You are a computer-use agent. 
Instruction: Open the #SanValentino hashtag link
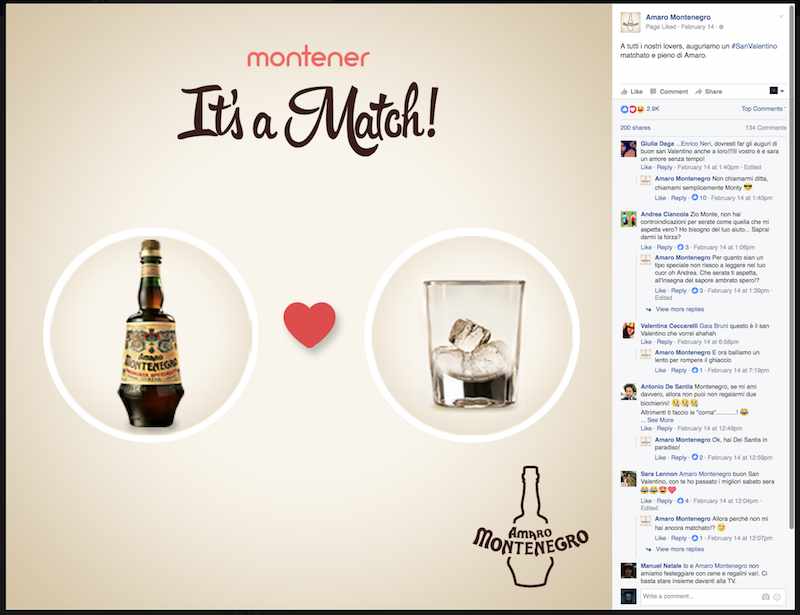click(x=754, y=46)
